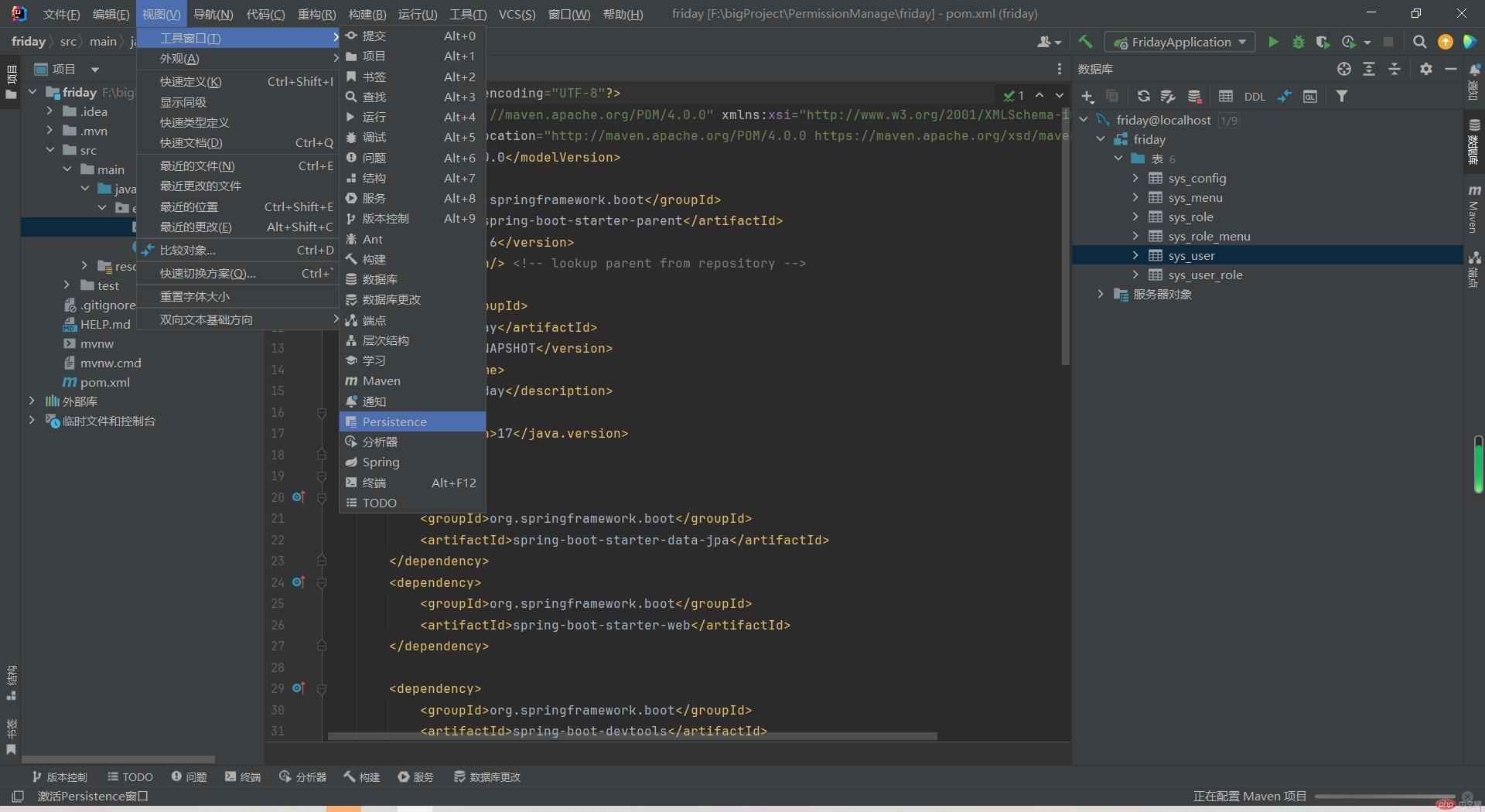Open FridayApplication run configuration dropdown
The image size is (1485, 812).
coord(1179,42)
